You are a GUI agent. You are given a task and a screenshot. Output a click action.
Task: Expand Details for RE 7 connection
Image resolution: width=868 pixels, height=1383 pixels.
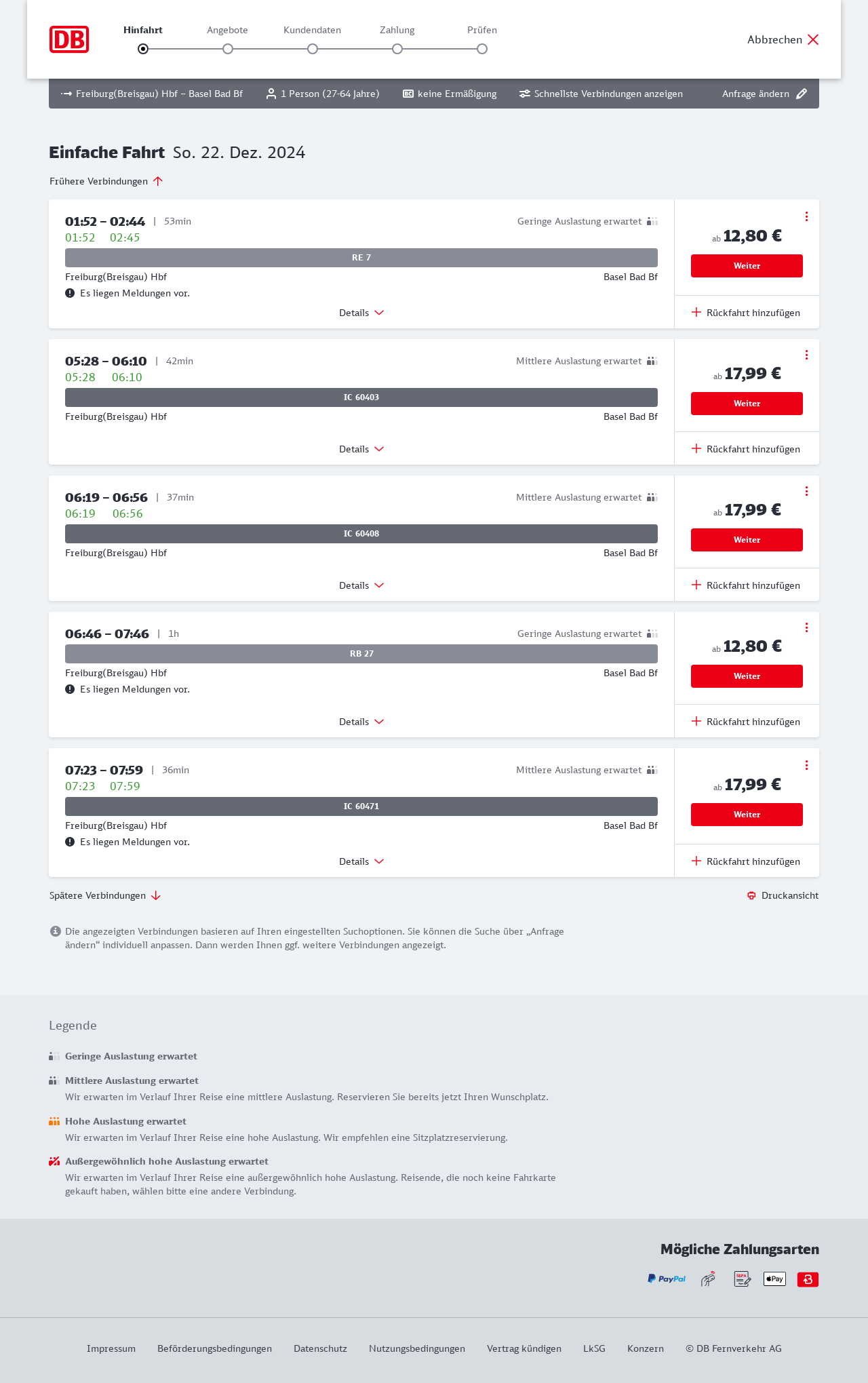coord(361,313)
